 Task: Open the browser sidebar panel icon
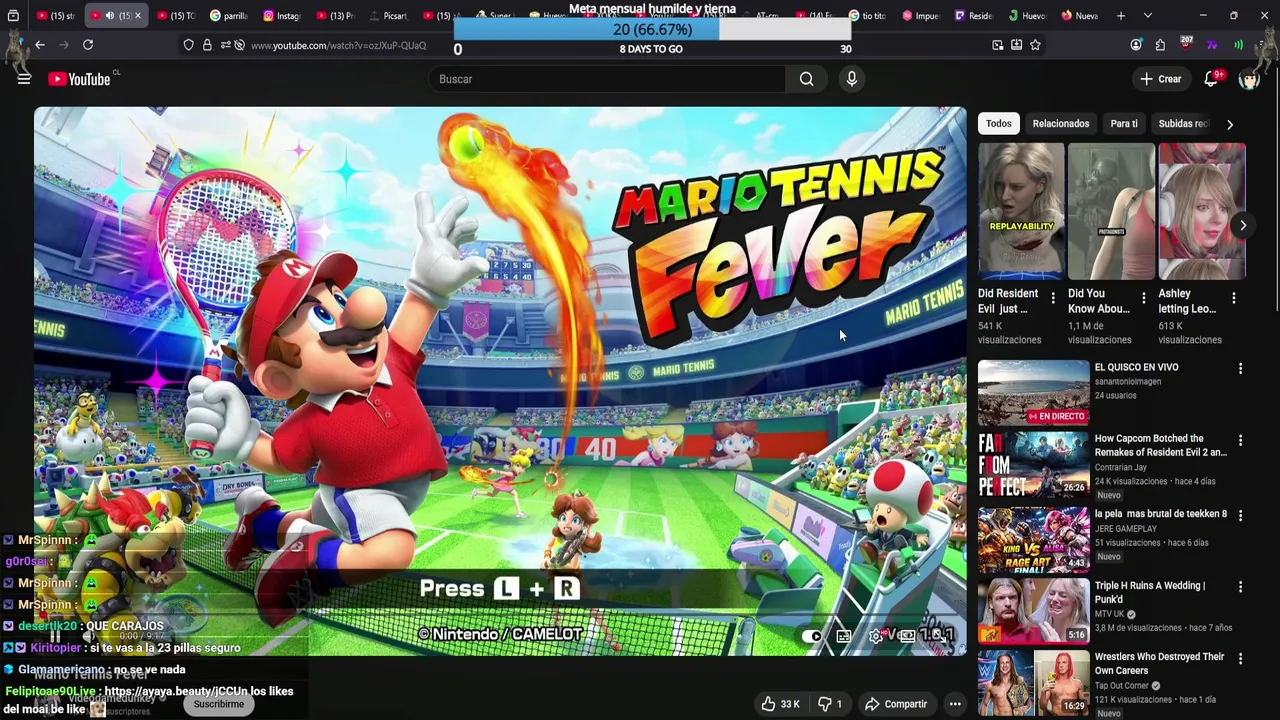(13, 16)
